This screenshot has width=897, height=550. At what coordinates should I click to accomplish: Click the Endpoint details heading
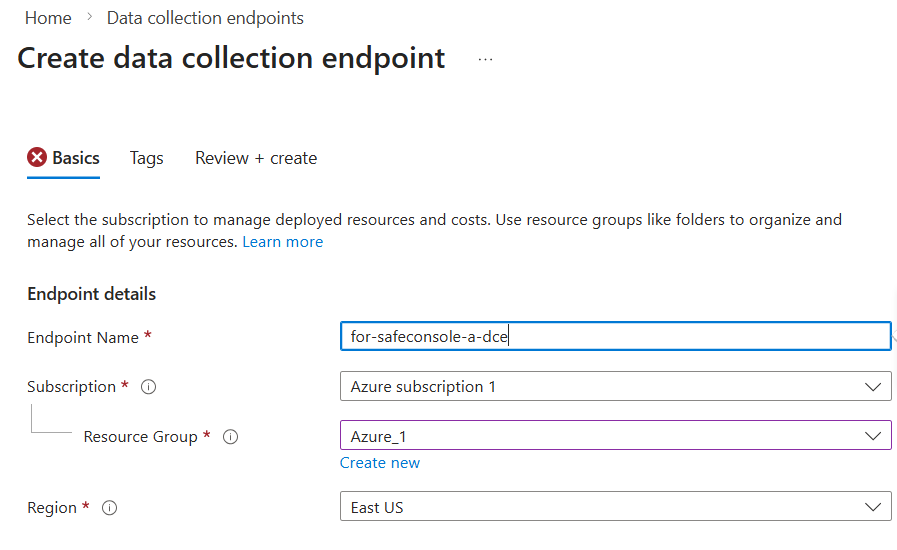pos(92,294)
